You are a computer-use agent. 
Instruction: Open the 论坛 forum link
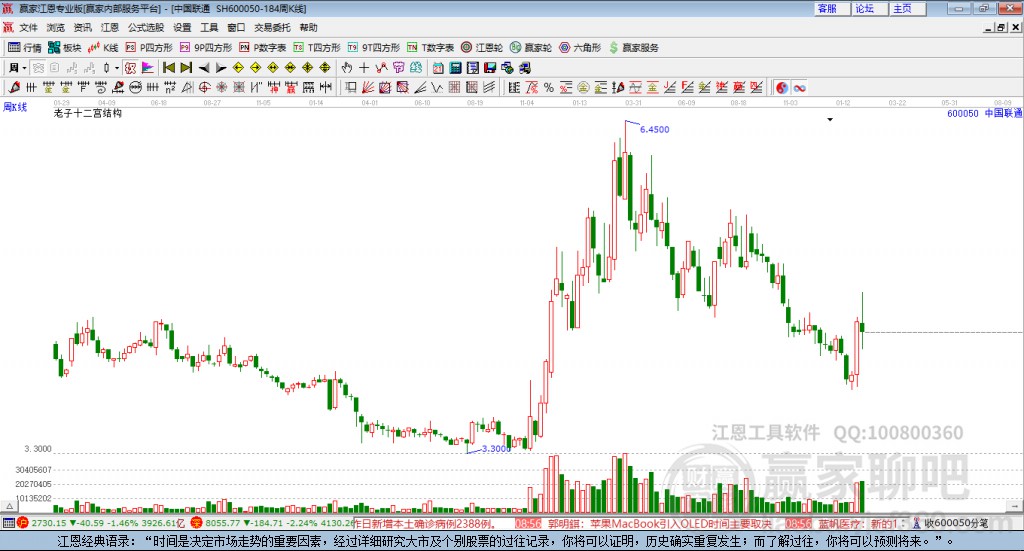tap(865, 8)
